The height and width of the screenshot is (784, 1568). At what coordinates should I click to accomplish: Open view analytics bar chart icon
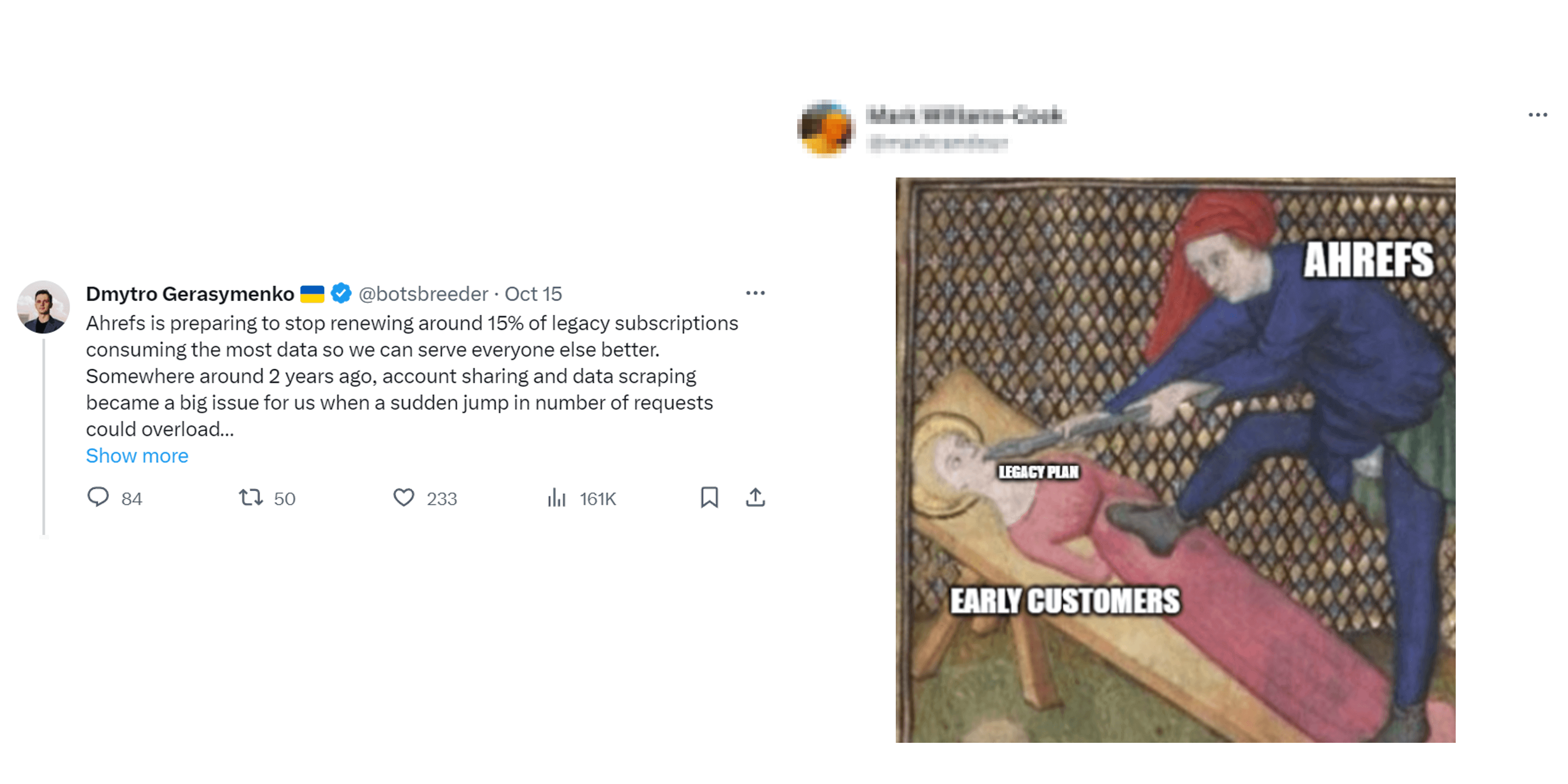coord(556,498)
